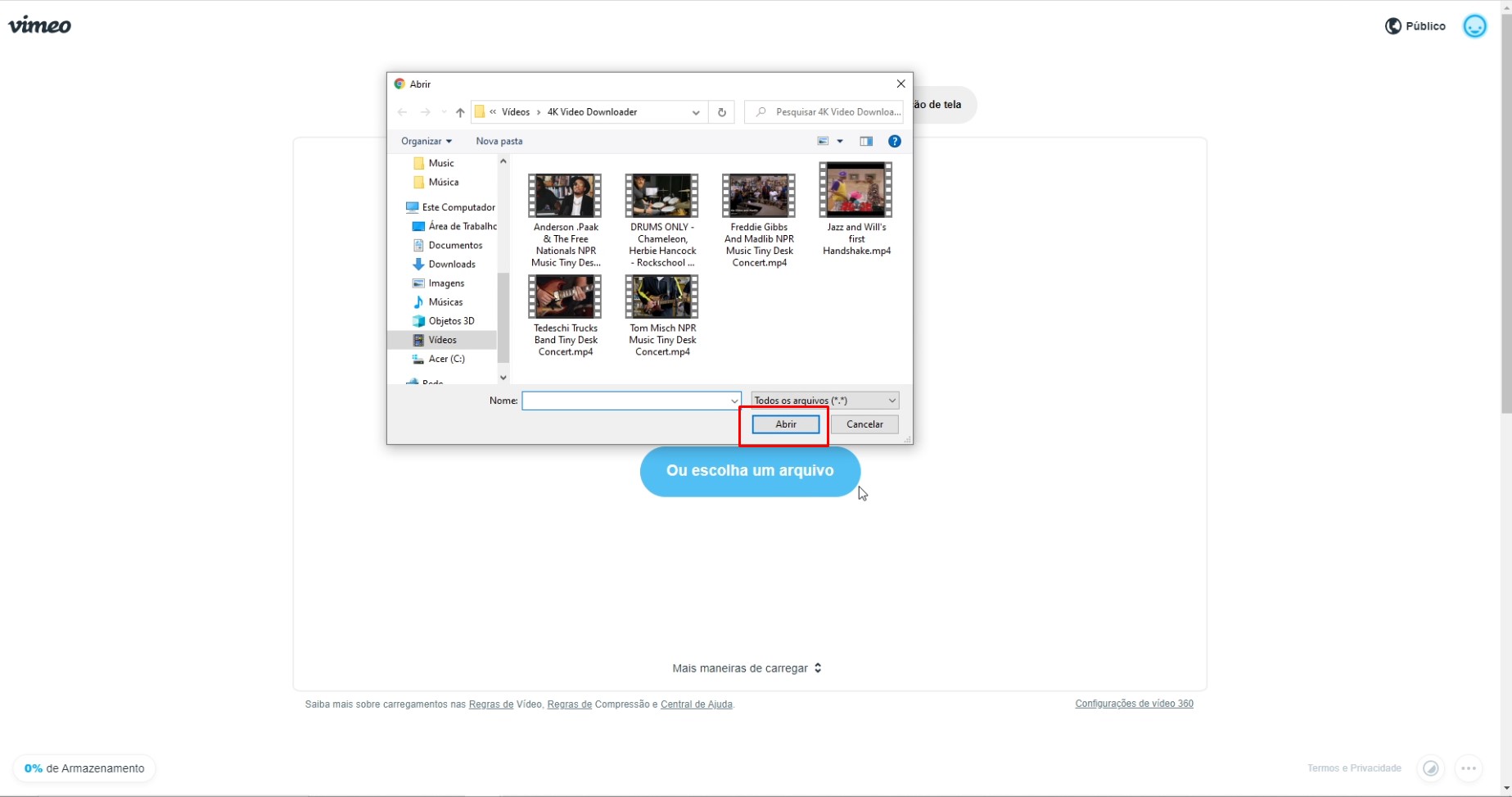Open first Regras de Vídeo link
The width and height of the screenshot is (1512, 797).
coord(491,704)
